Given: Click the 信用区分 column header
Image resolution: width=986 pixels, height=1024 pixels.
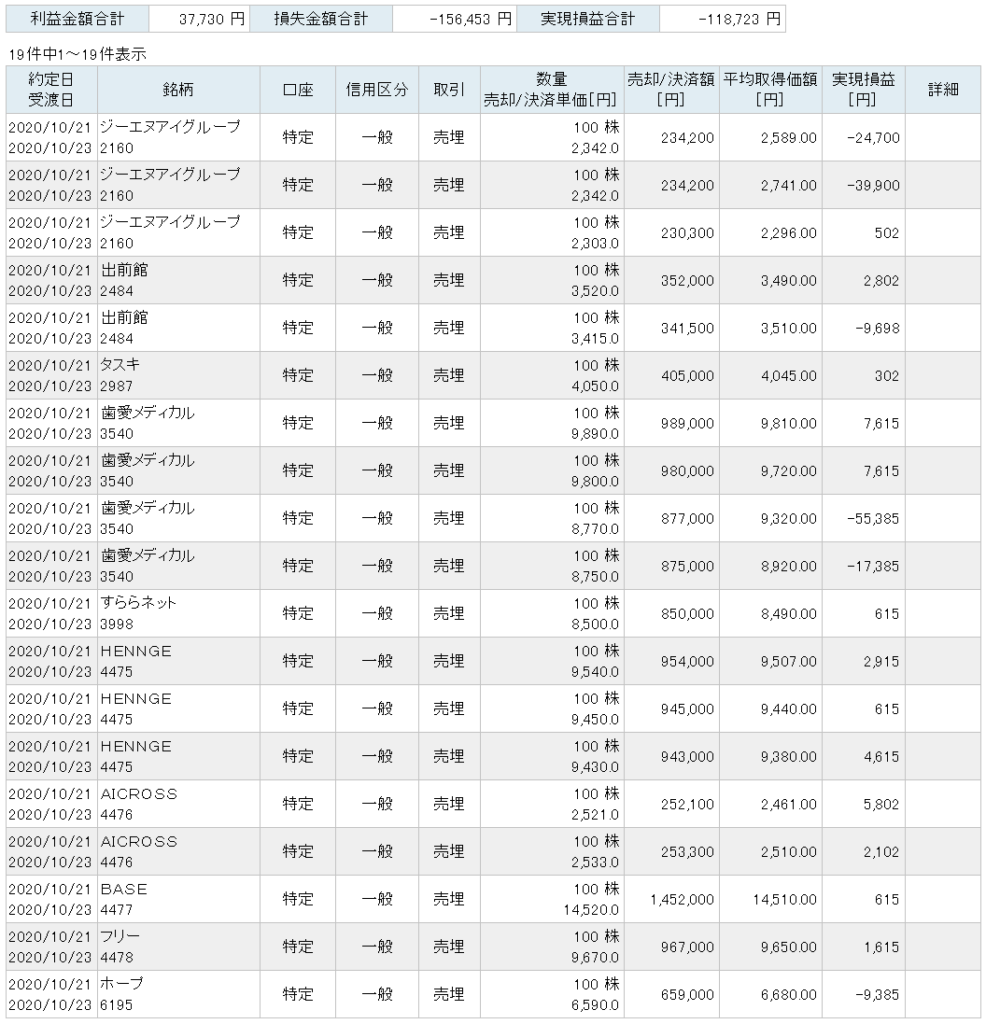Looking at the screenshot, I should tap(377, 89).
